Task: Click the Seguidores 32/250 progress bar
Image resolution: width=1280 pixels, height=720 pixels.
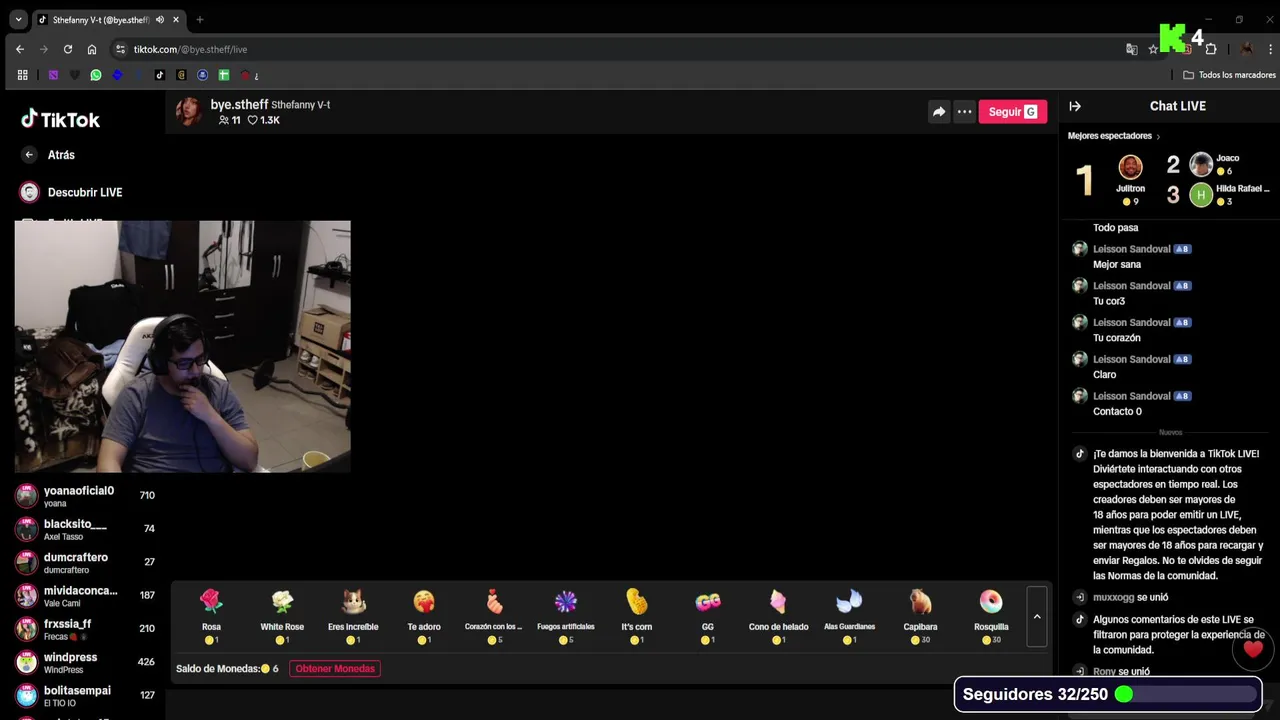Action: point(1108,694)
